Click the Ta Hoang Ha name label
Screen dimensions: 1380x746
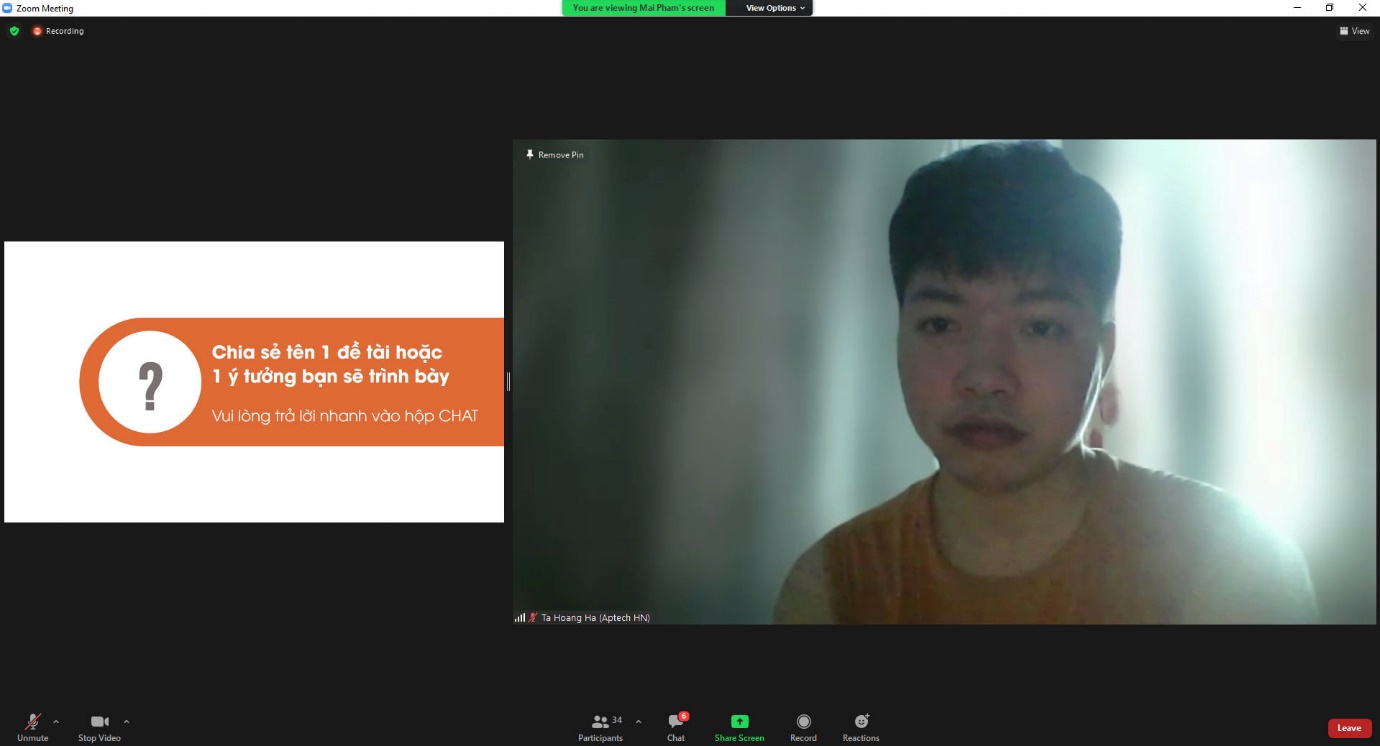click(x=595, y=618)
